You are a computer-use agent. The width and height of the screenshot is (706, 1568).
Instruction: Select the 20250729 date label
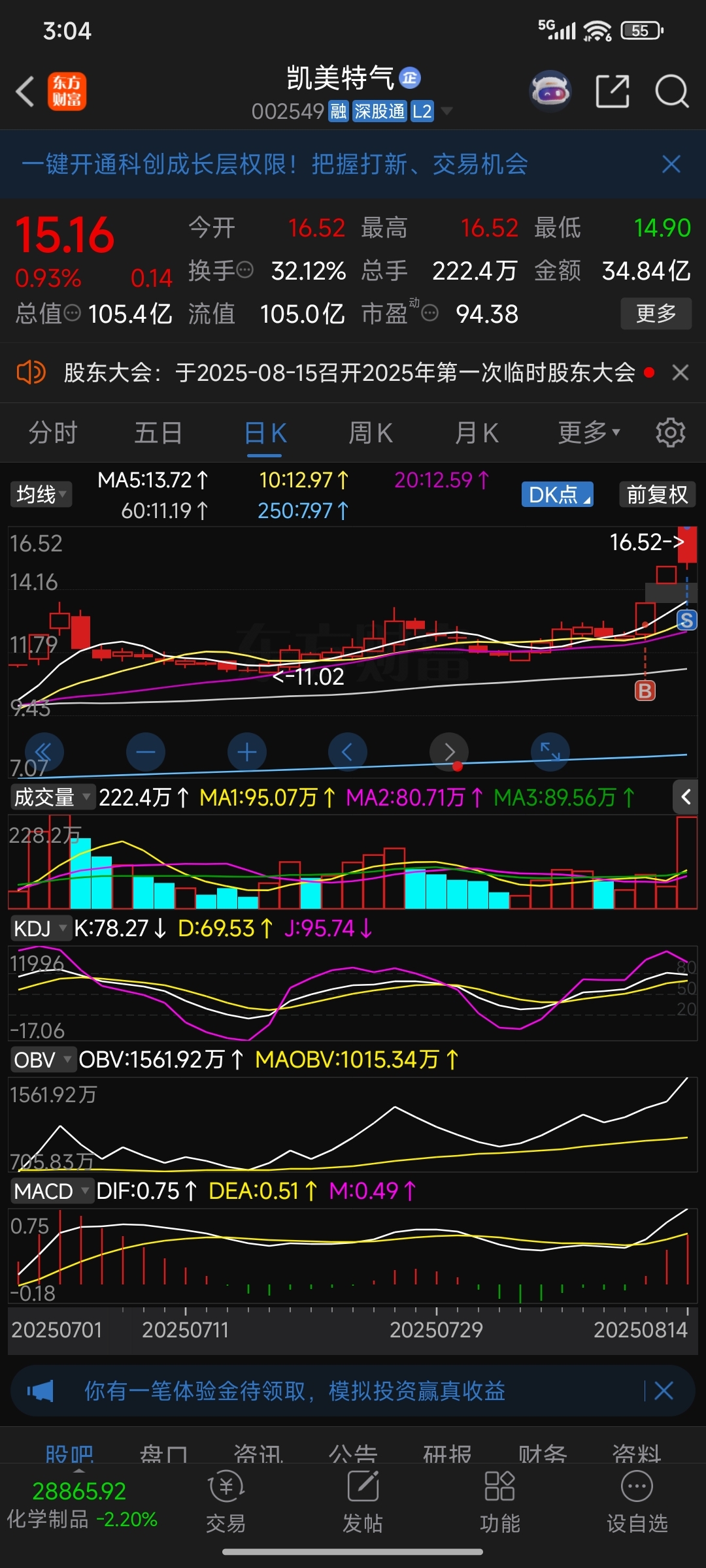(x=436, y=1330)
